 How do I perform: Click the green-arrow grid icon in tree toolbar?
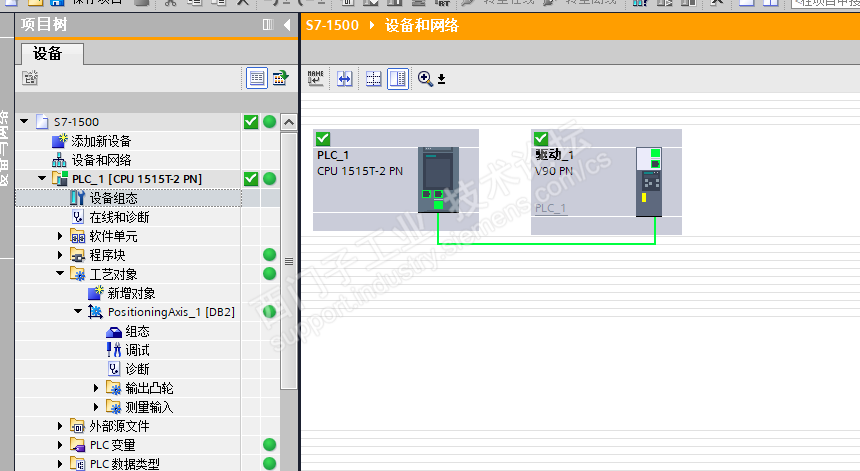click(281, 78)
